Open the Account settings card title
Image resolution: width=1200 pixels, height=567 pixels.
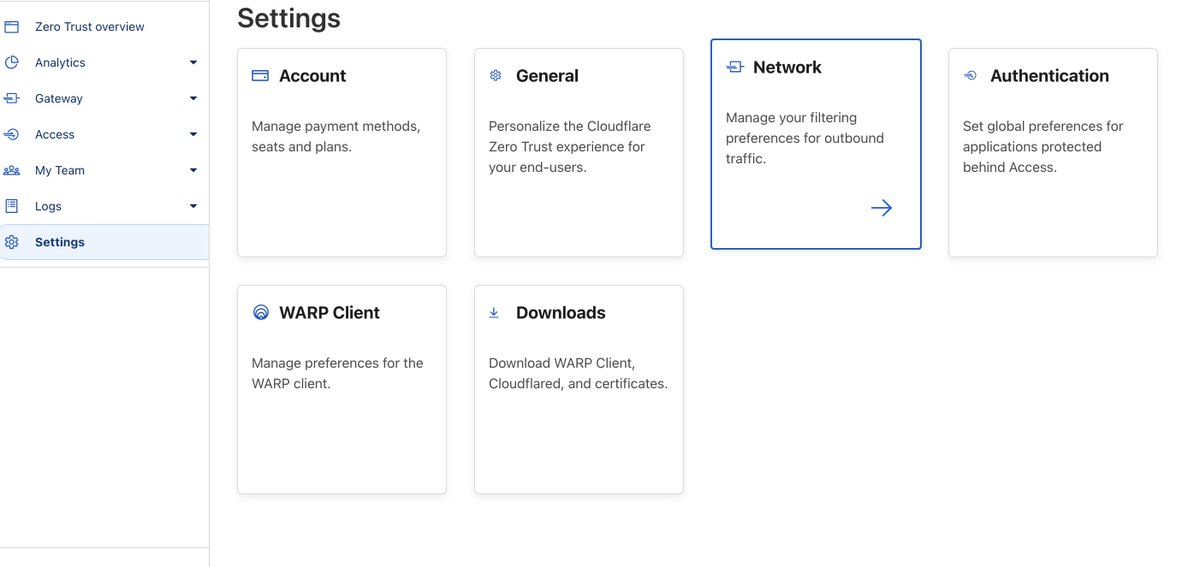pyautogui.click(x=312, y=76)
